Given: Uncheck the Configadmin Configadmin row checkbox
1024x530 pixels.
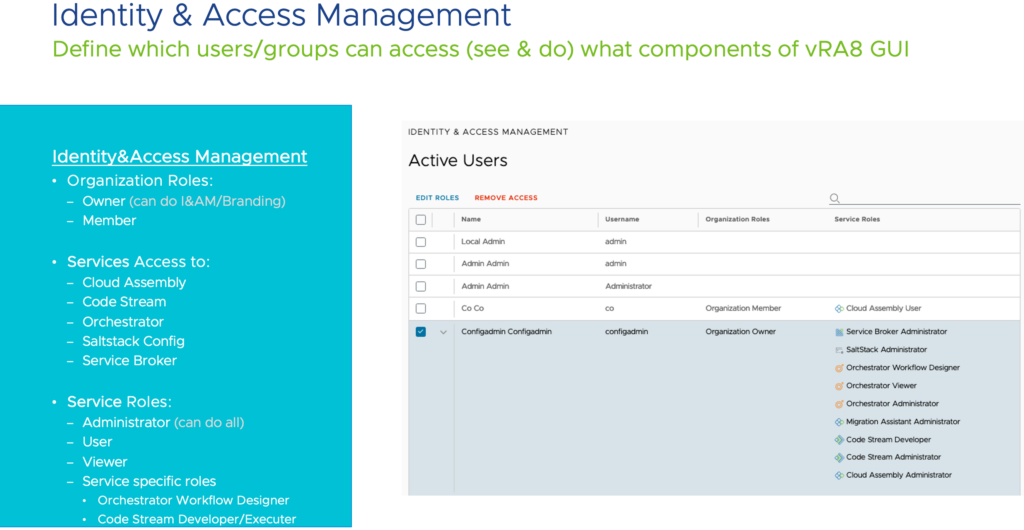Looking at the screenshot, I should (421, 332).
